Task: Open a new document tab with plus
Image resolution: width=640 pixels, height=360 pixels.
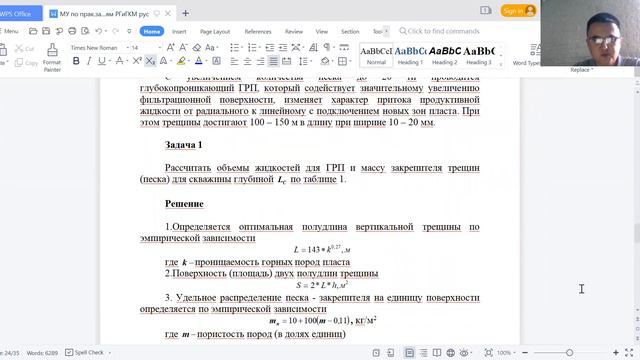Action: [x=185, y=13]
